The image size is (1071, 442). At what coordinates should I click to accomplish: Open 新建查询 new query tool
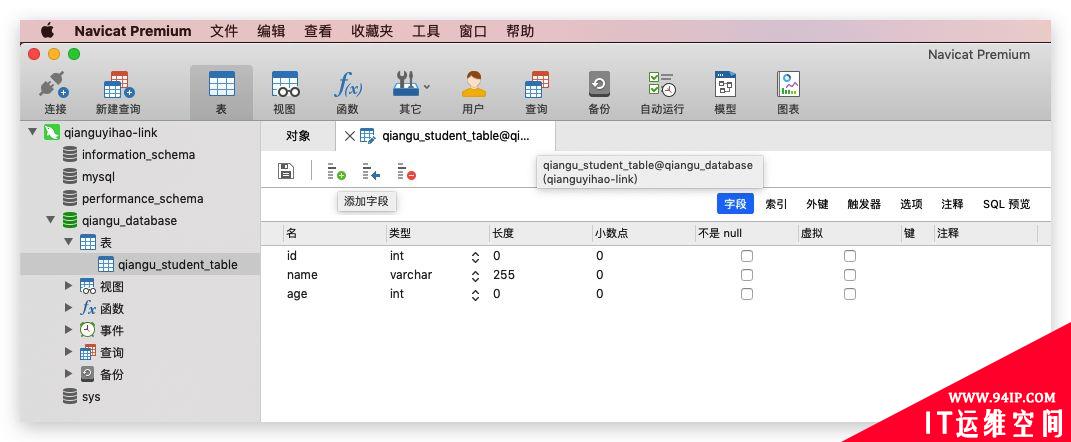[119, 92]
